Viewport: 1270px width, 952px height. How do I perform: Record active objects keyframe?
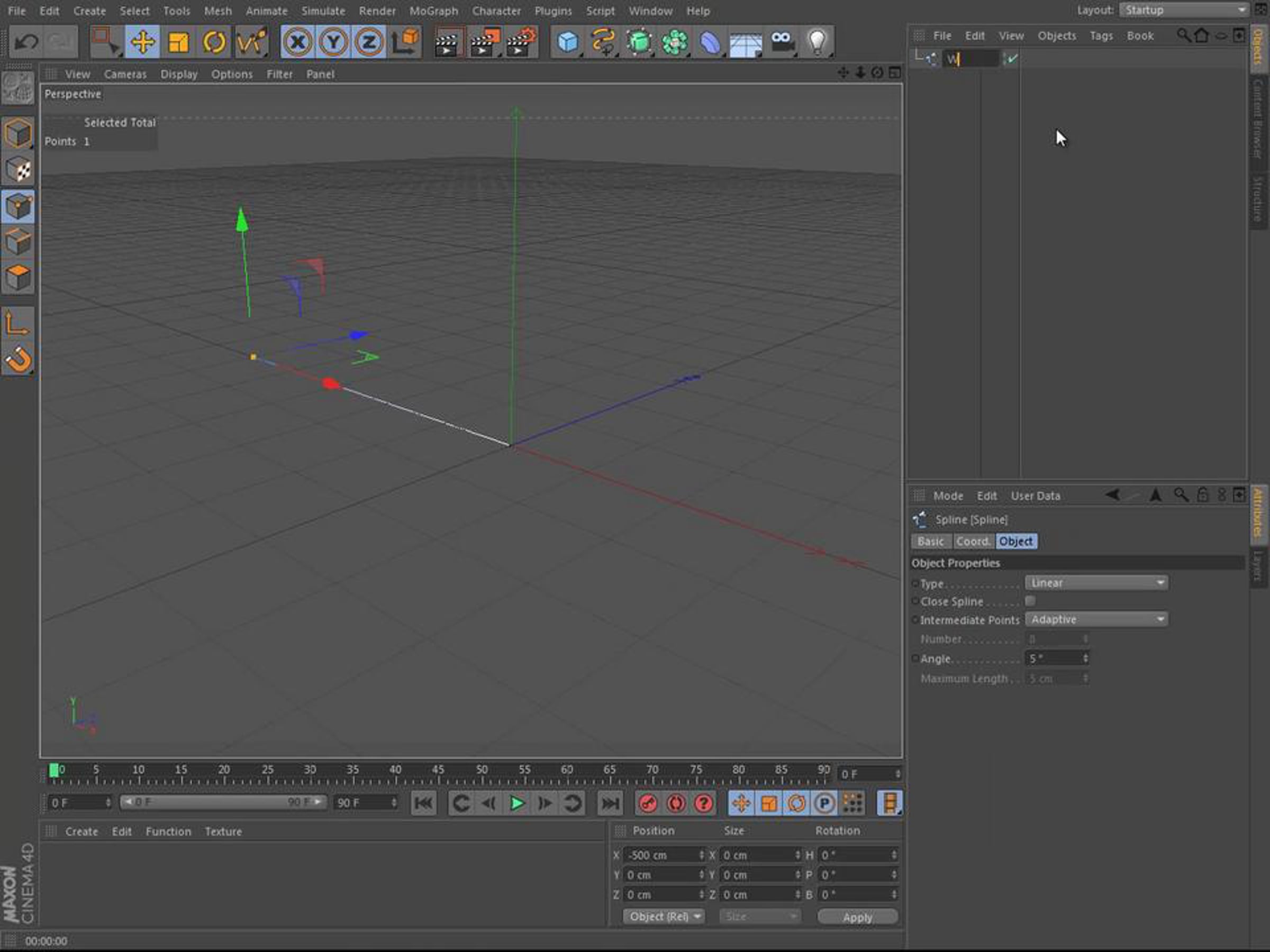coord(648,803)
